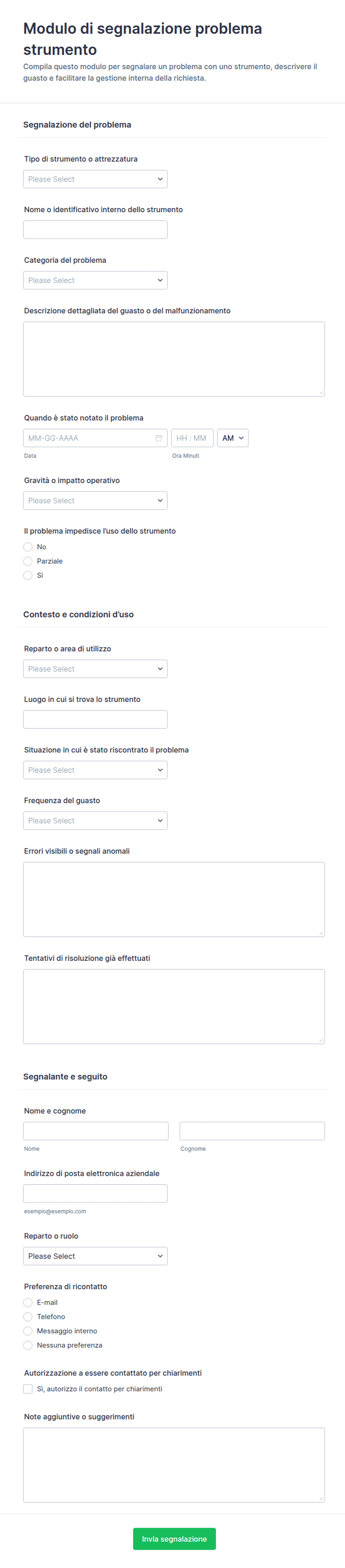Open the AM/PM time selector
The image size is (345, 1568).
tap(233, 438)
